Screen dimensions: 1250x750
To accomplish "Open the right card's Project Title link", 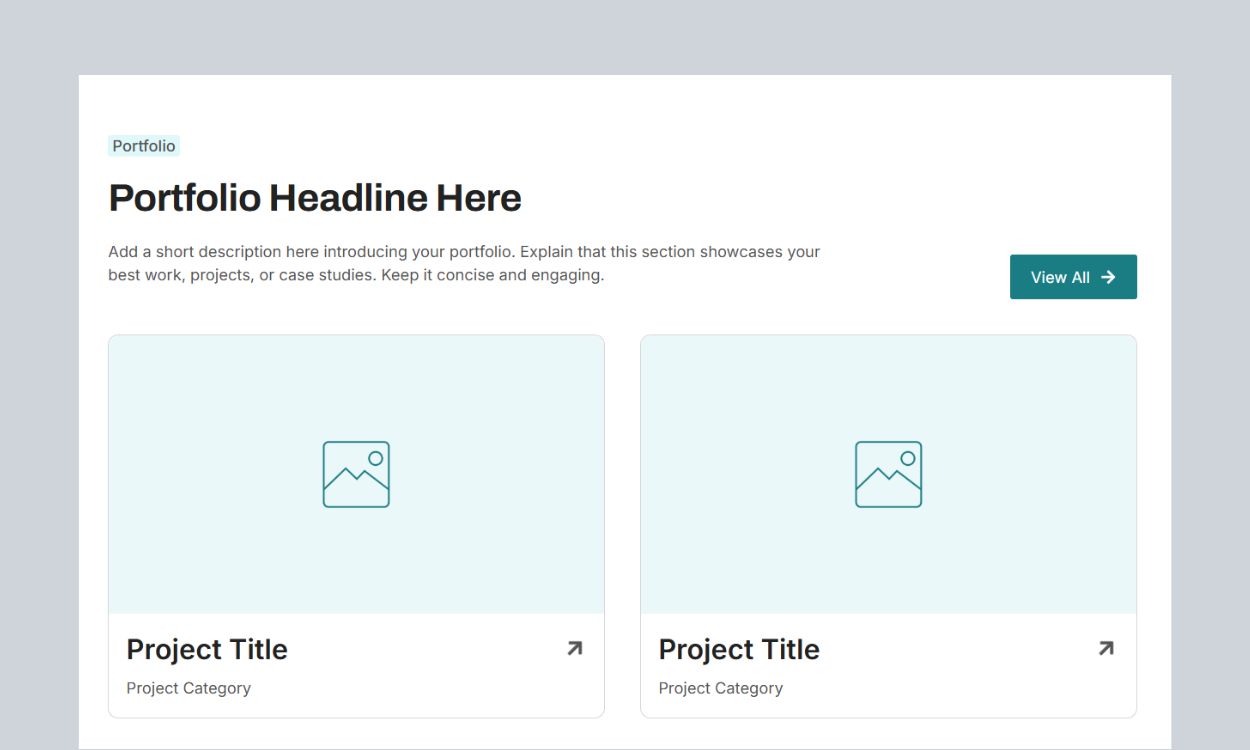I will coord(739,650).
